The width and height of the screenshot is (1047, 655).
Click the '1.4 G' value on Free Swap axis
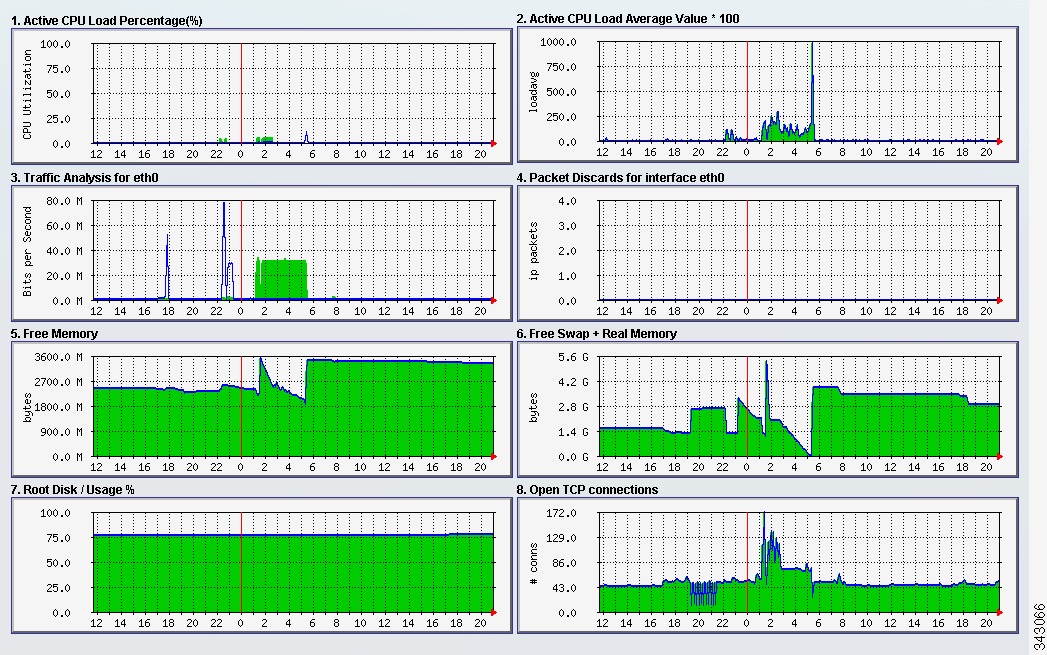tap(574, 433)
